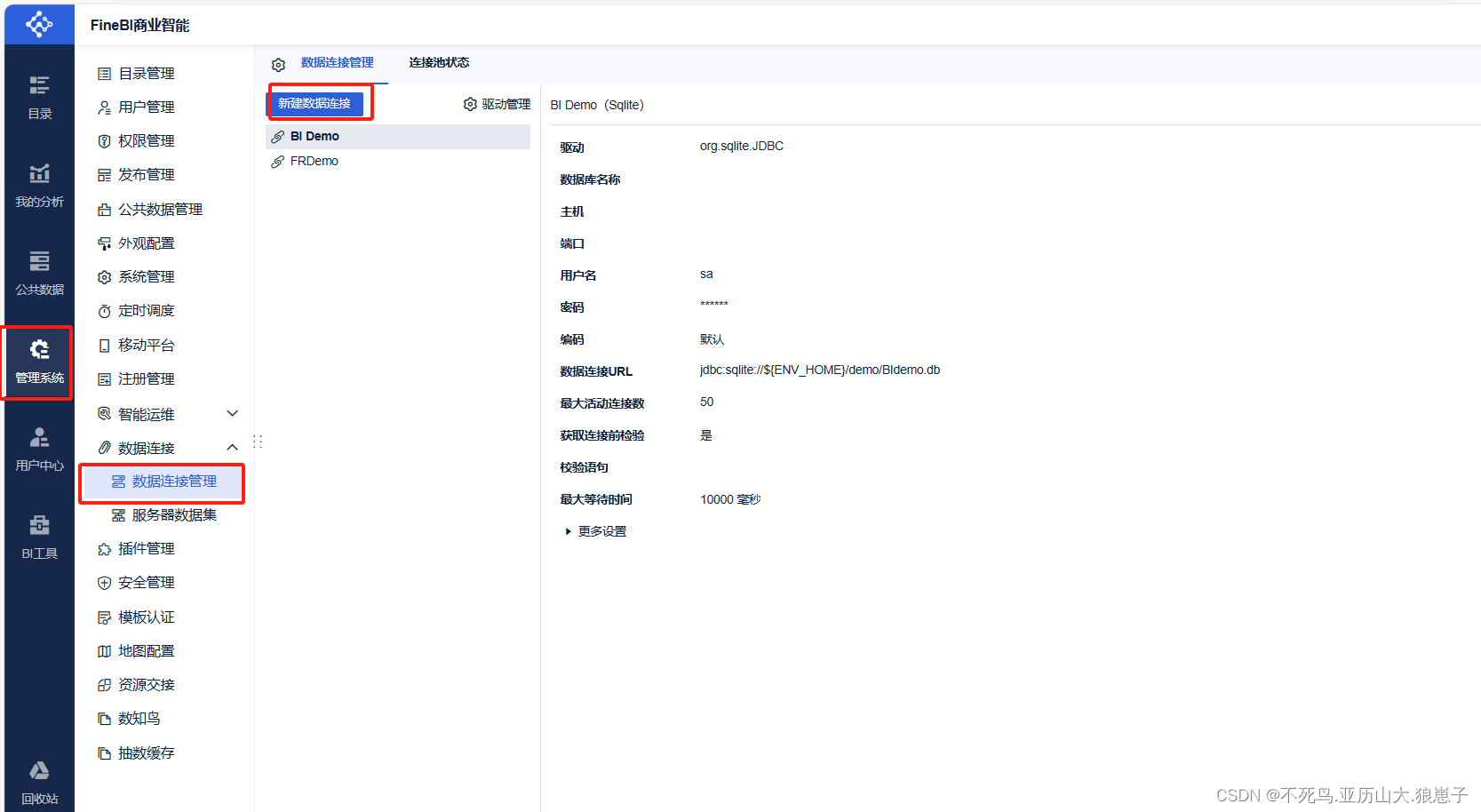Open 地图配置 settings
This screenshot has width=1481, height=812.
pos(147,650)
